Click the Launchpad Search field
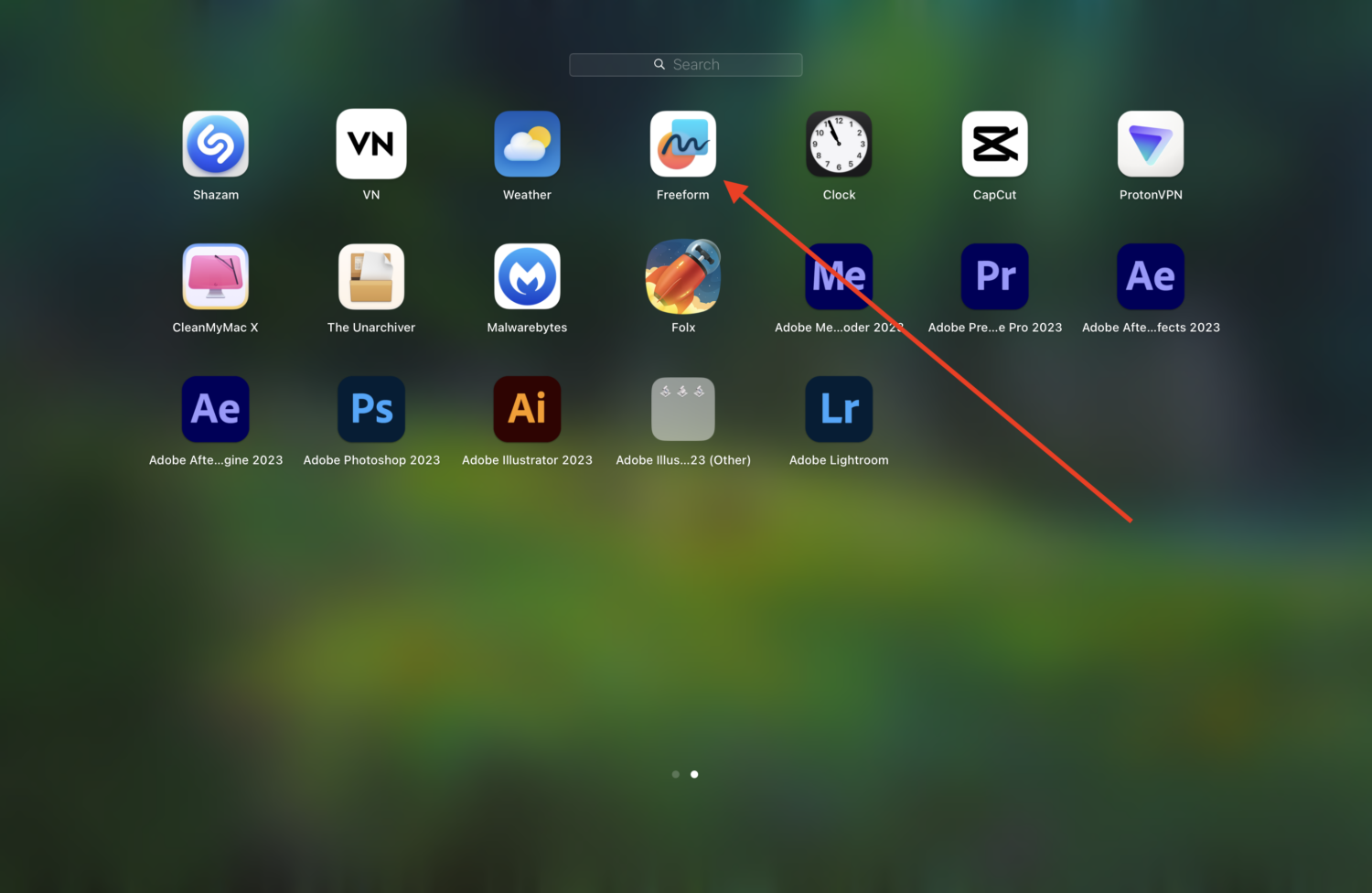Screen dimensions: 1372x893 tap(686, 65)
